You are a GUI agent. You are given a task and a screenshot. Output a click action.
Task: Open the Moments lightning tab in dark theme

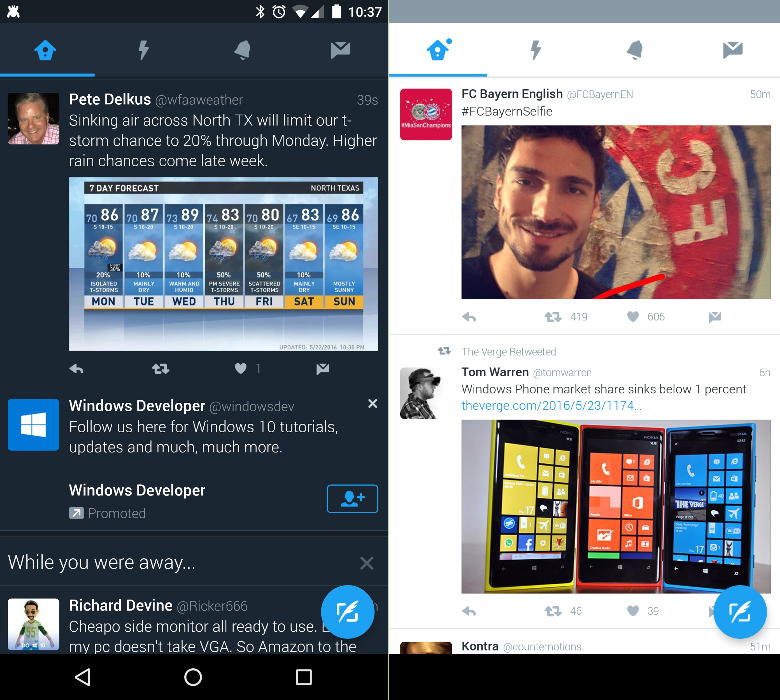point(144,50)
